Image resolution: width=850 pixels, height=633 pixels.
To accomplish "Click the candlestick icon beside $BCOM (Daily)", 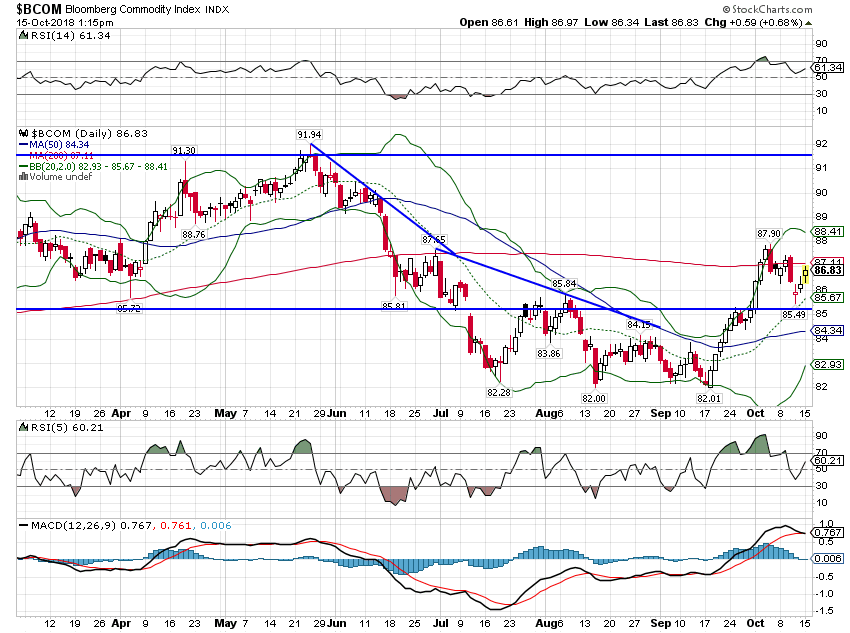I will [23, 133].
